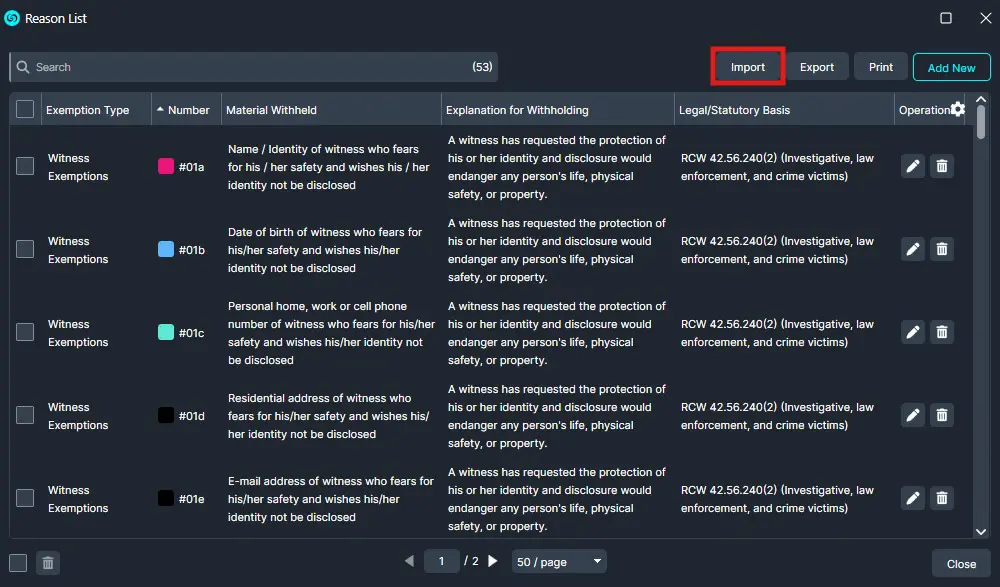Click the vertical scrollbar thumb

tap(981, 122)
